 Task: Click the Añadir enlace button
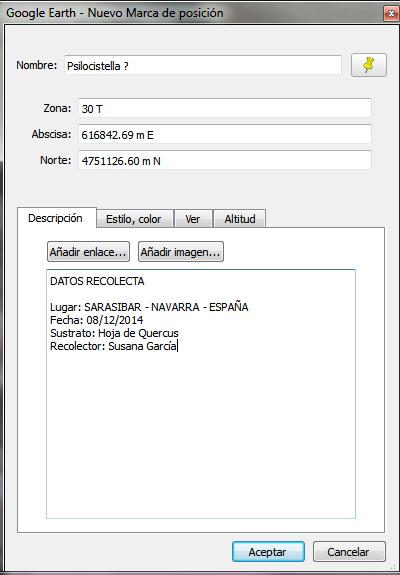(88, 252)
